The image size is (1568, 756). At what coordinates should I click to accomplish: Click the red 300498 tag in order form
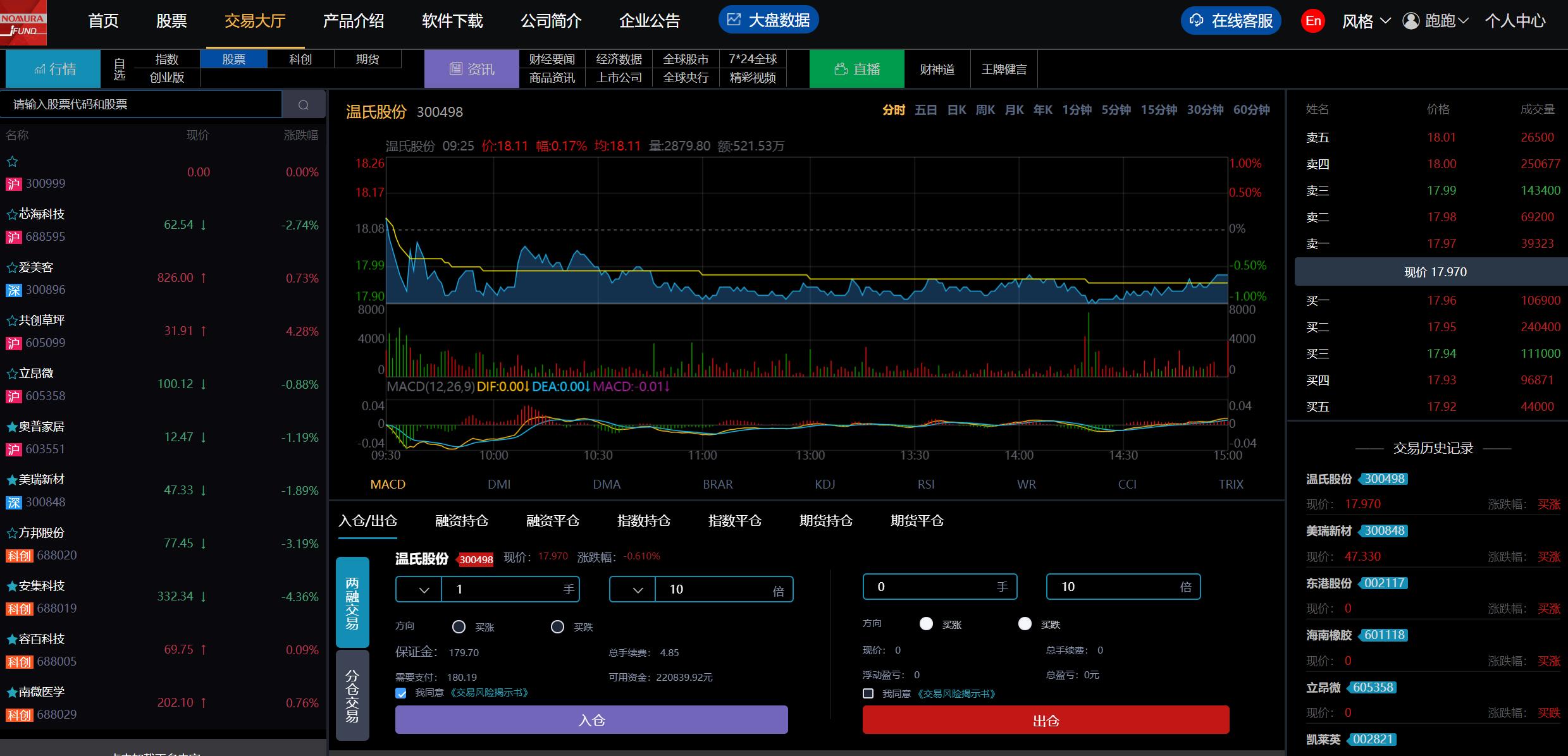[476, 559]
